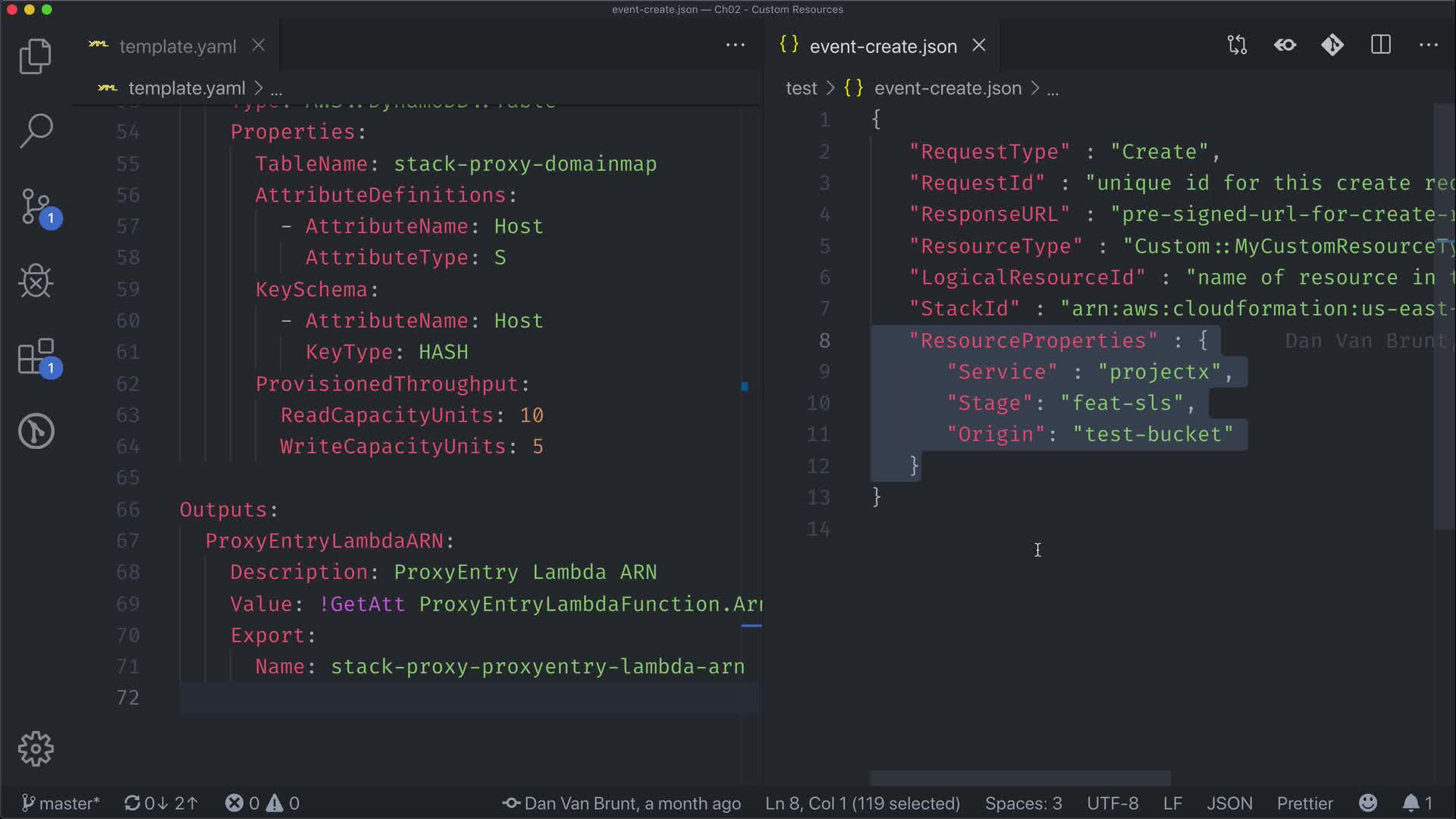Image resolution: width=1456 pixels, height=819 pixels.
Task: Click master branch in status bar
Action: pyautogui.click(x=61, y=803)
